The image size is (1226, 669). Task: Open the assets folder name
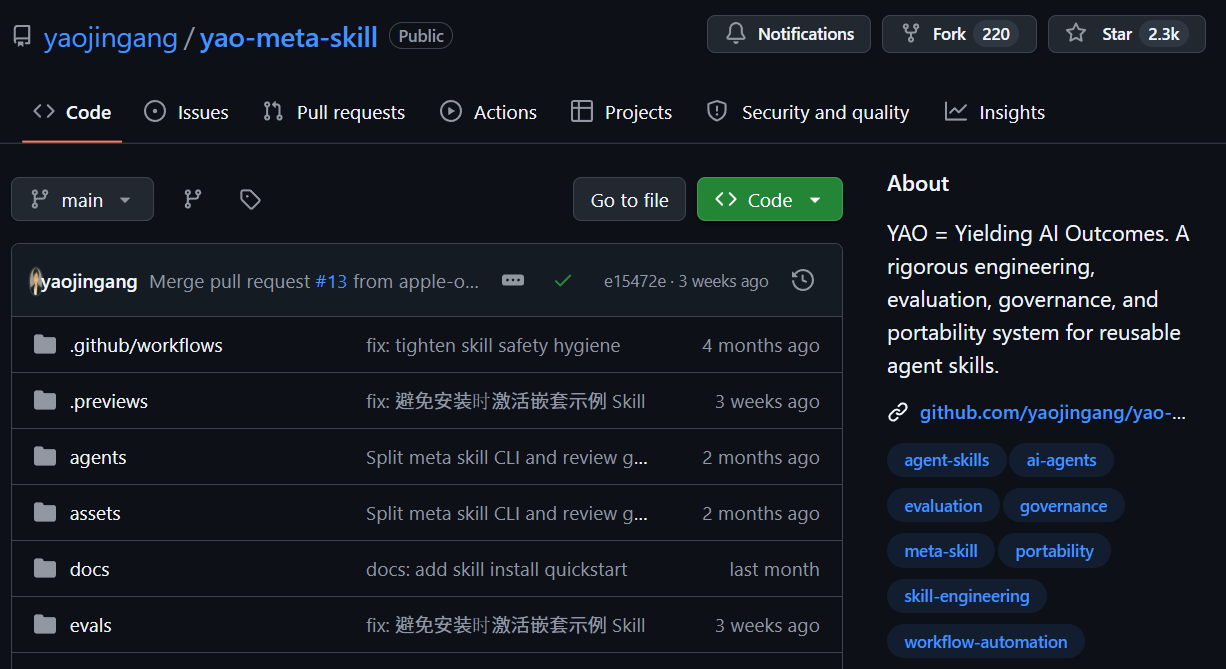95,513
